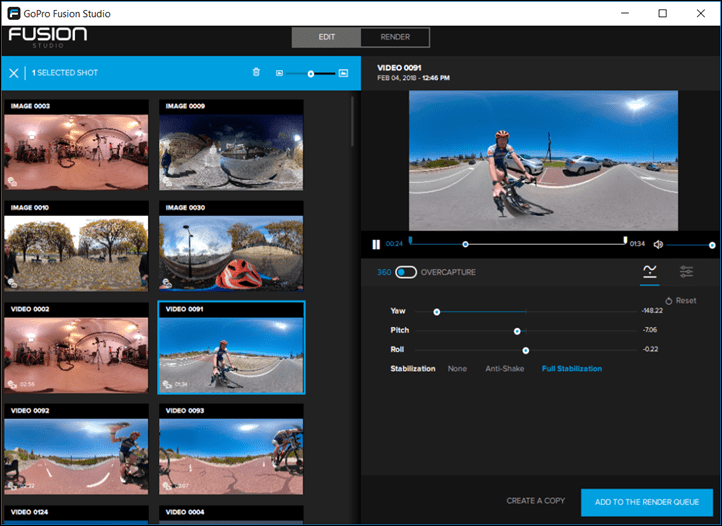Click 360 icon on Video 0091 thumbnail
The height and width of the screenshot is (526, 722).
167,384
